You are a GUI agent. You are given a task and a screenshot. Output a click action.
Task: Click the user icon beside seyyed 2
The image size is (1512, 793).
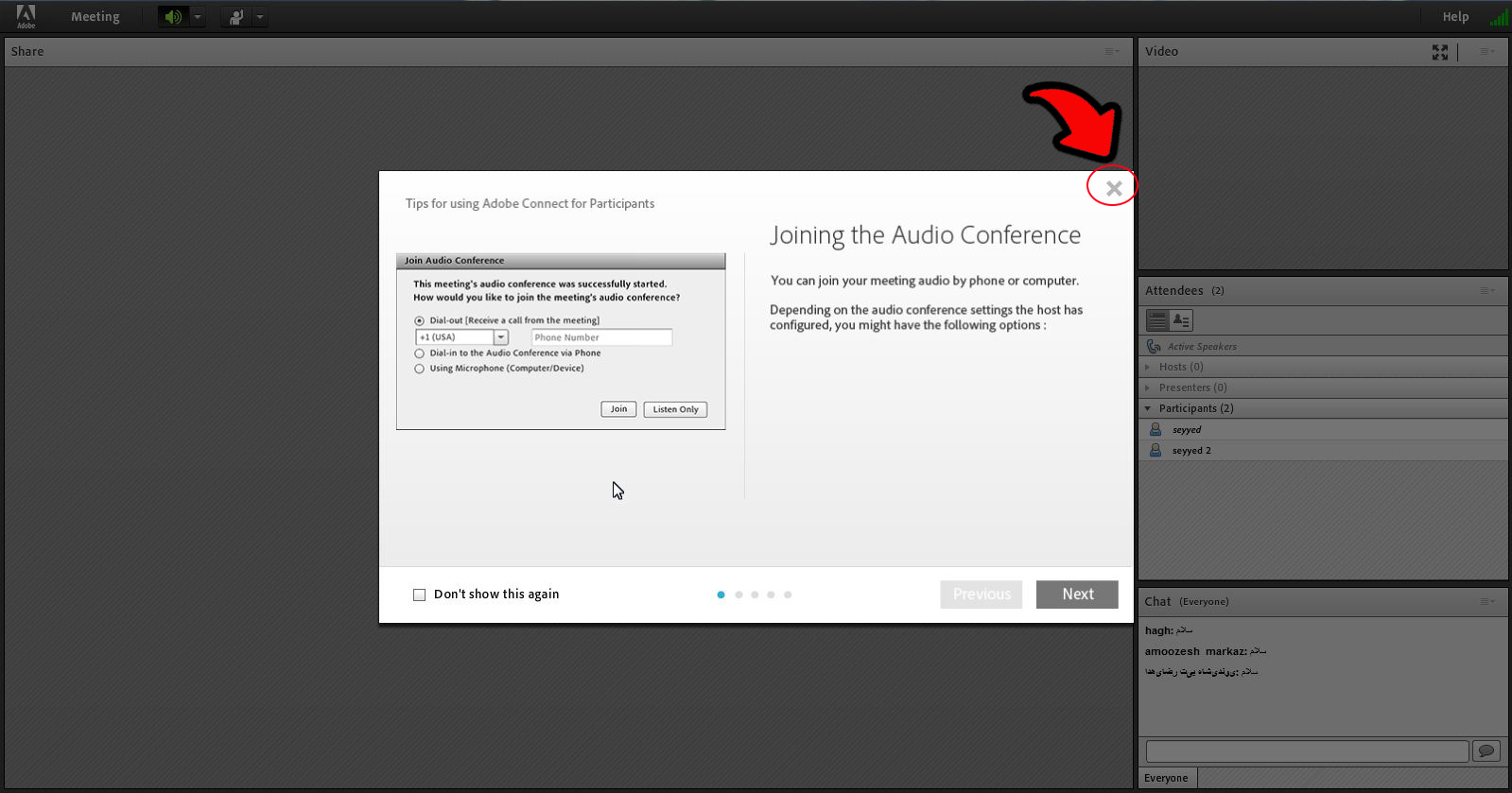1156,451
